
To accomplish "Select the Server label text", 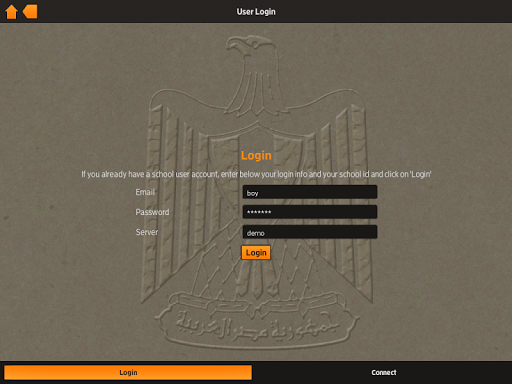I will click(147, 232).
